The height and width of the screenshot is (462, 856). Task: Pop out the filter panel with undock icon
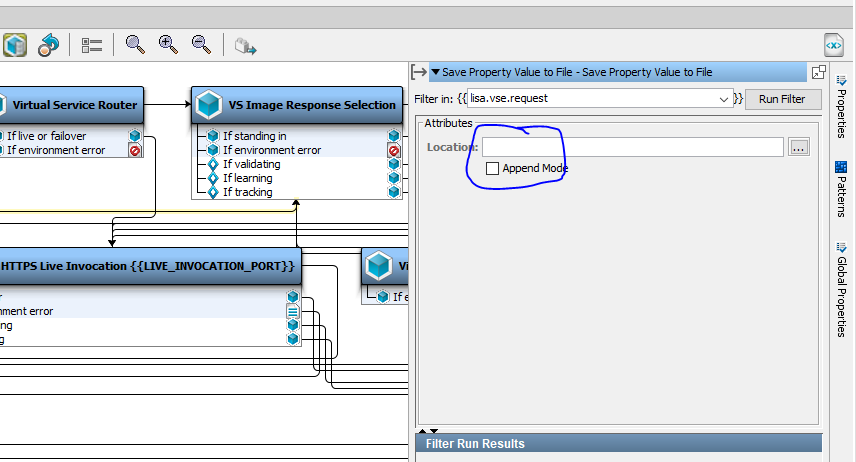[x=817, y=72]
